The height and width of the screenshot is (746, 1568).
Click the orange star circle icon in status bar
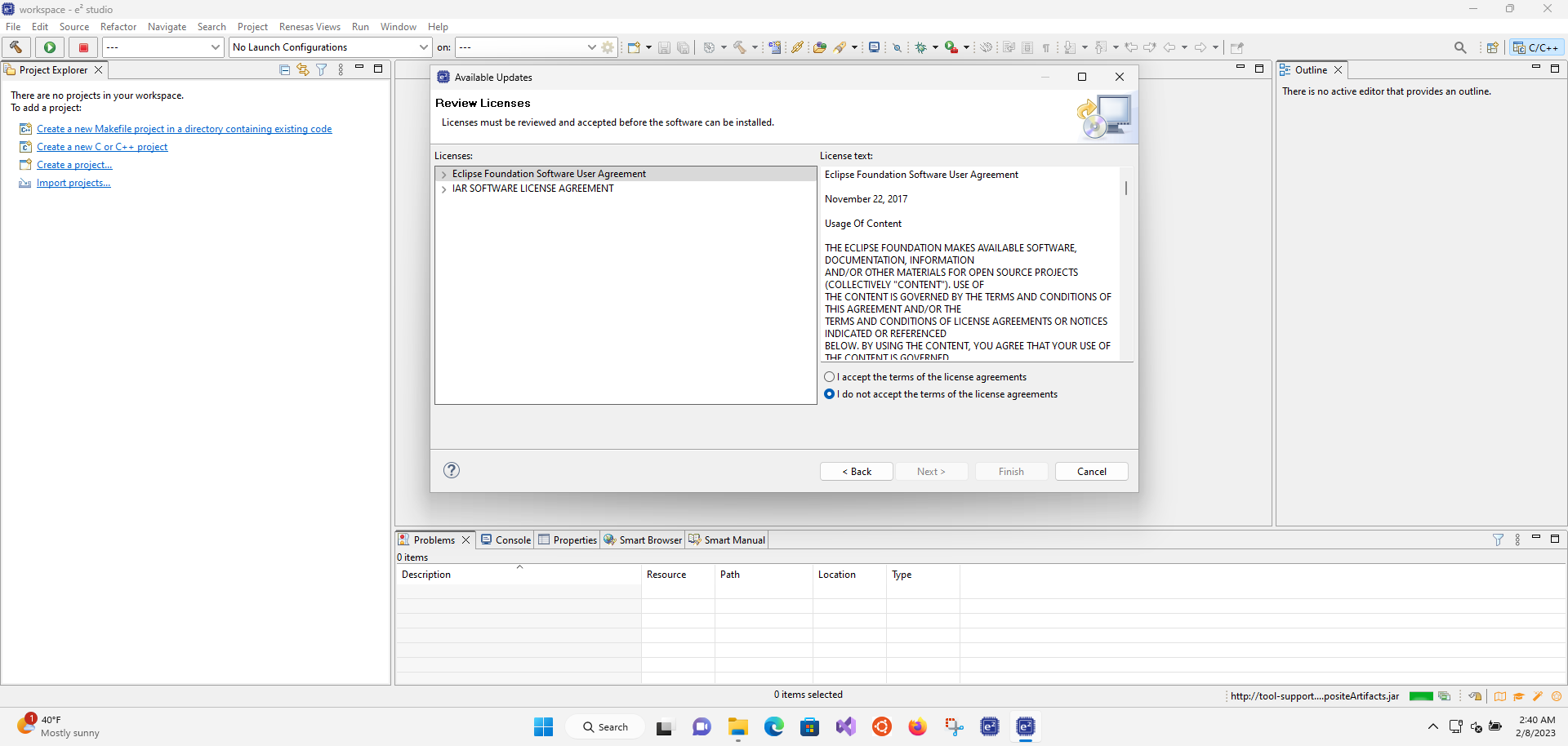pyautogui.click(x=1557, y=696)
